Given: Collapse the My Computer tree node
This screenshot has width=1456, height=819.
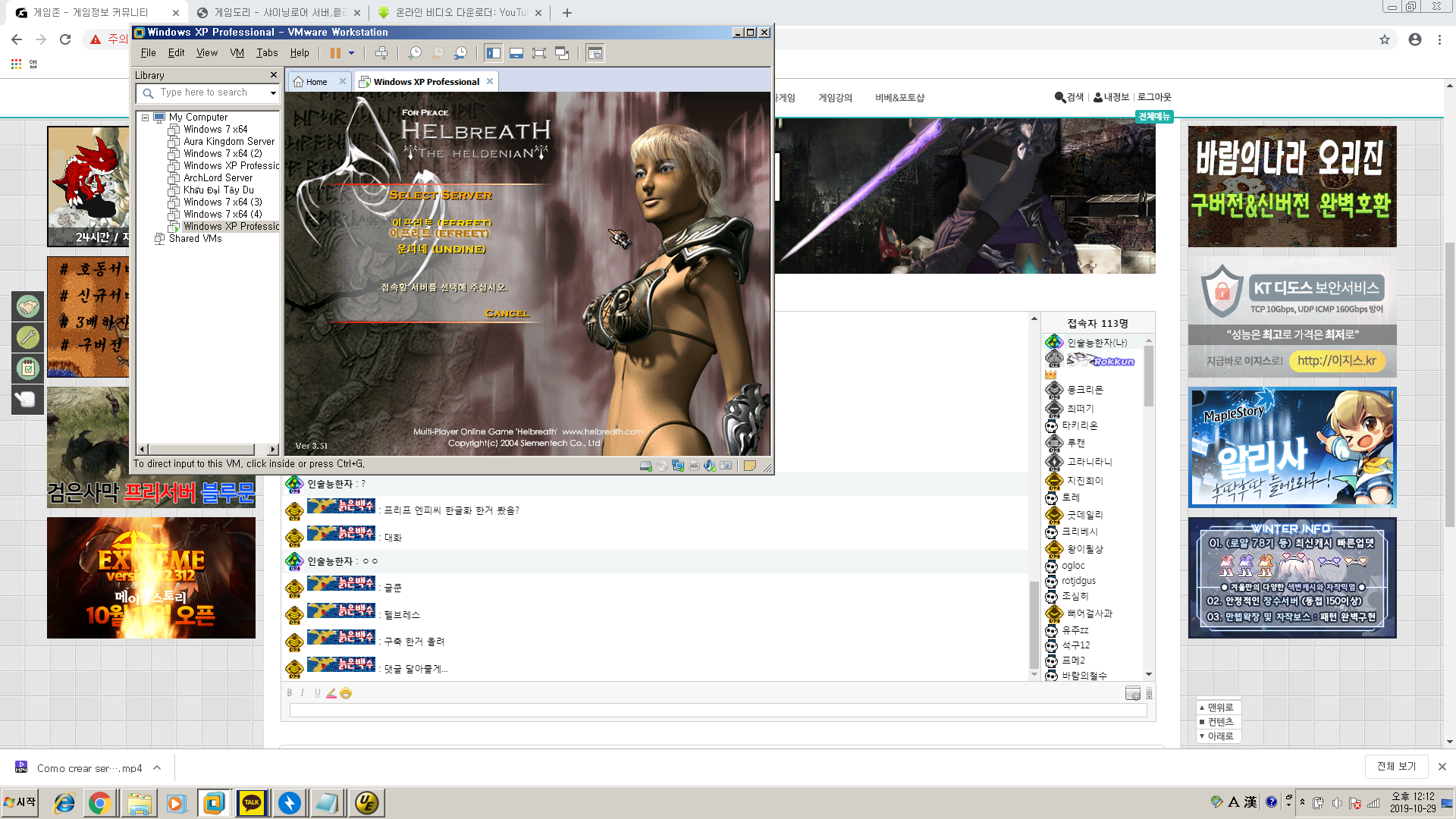Looking at the screenshot, I should [145, 118].
